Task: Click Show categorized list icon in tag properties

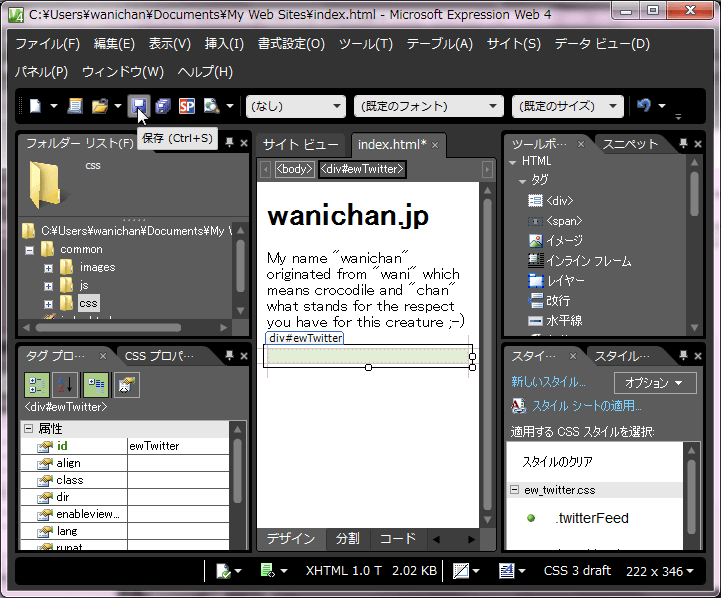Action: pos(37,384)
